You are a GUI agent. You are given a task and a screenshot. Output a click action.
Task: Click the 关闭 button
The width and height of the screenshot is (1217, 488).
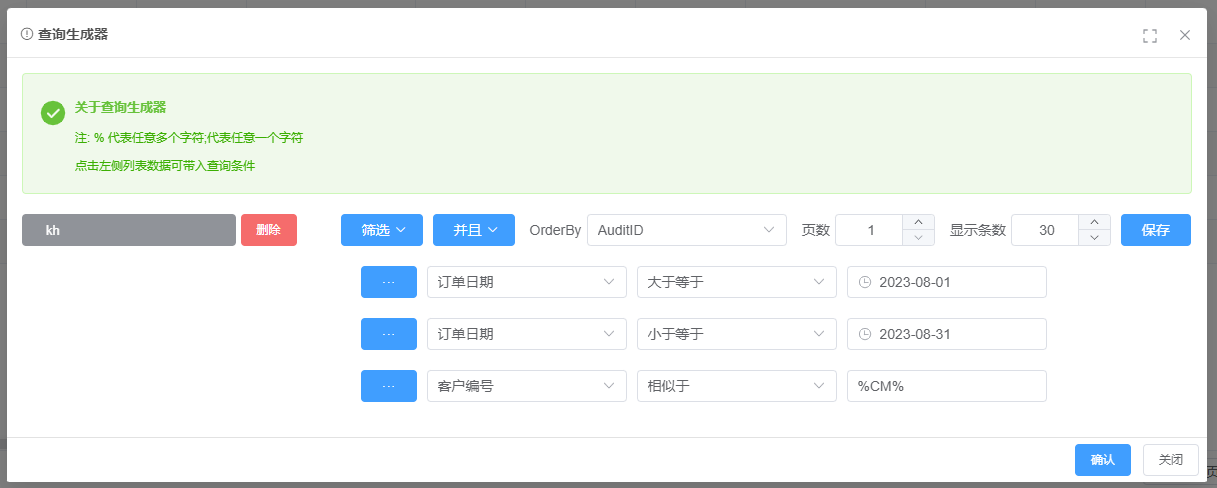[x=1171, y=460]
